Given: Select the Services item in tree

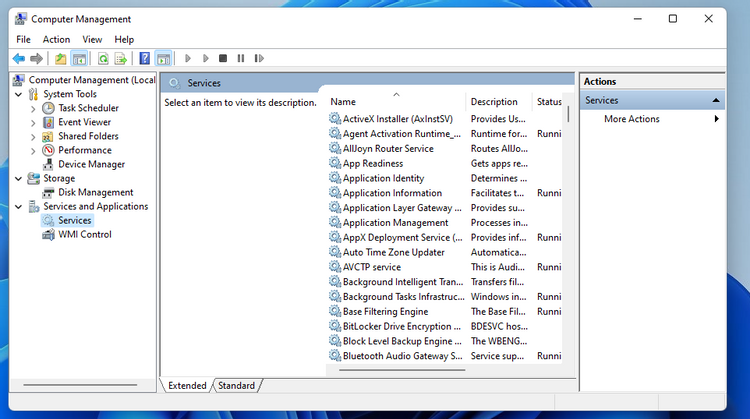Looking at the screenshot, I should coord(75,221).
